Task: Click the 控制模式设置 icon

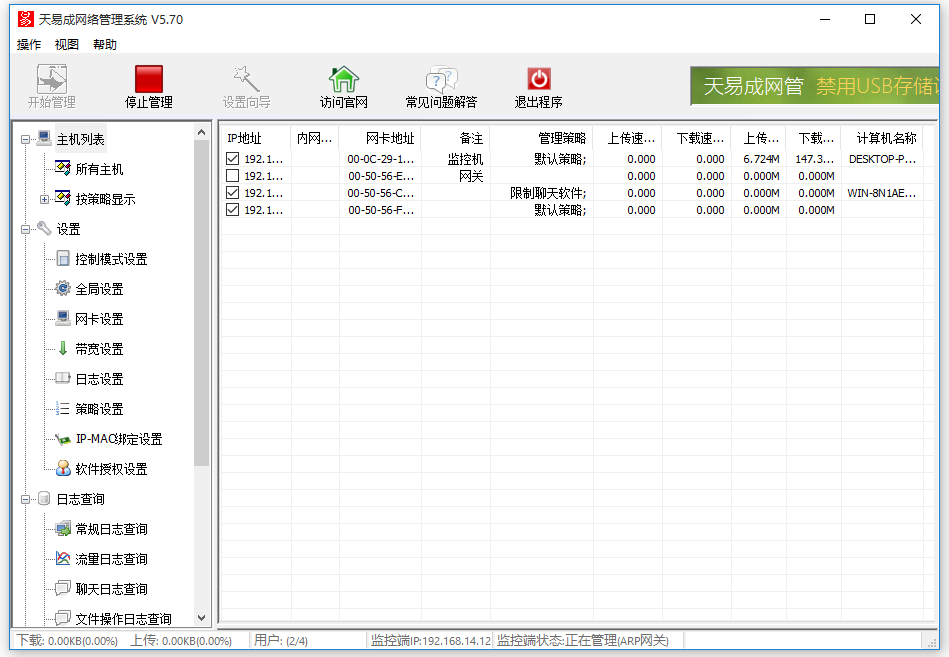Action: coord(63,259)
